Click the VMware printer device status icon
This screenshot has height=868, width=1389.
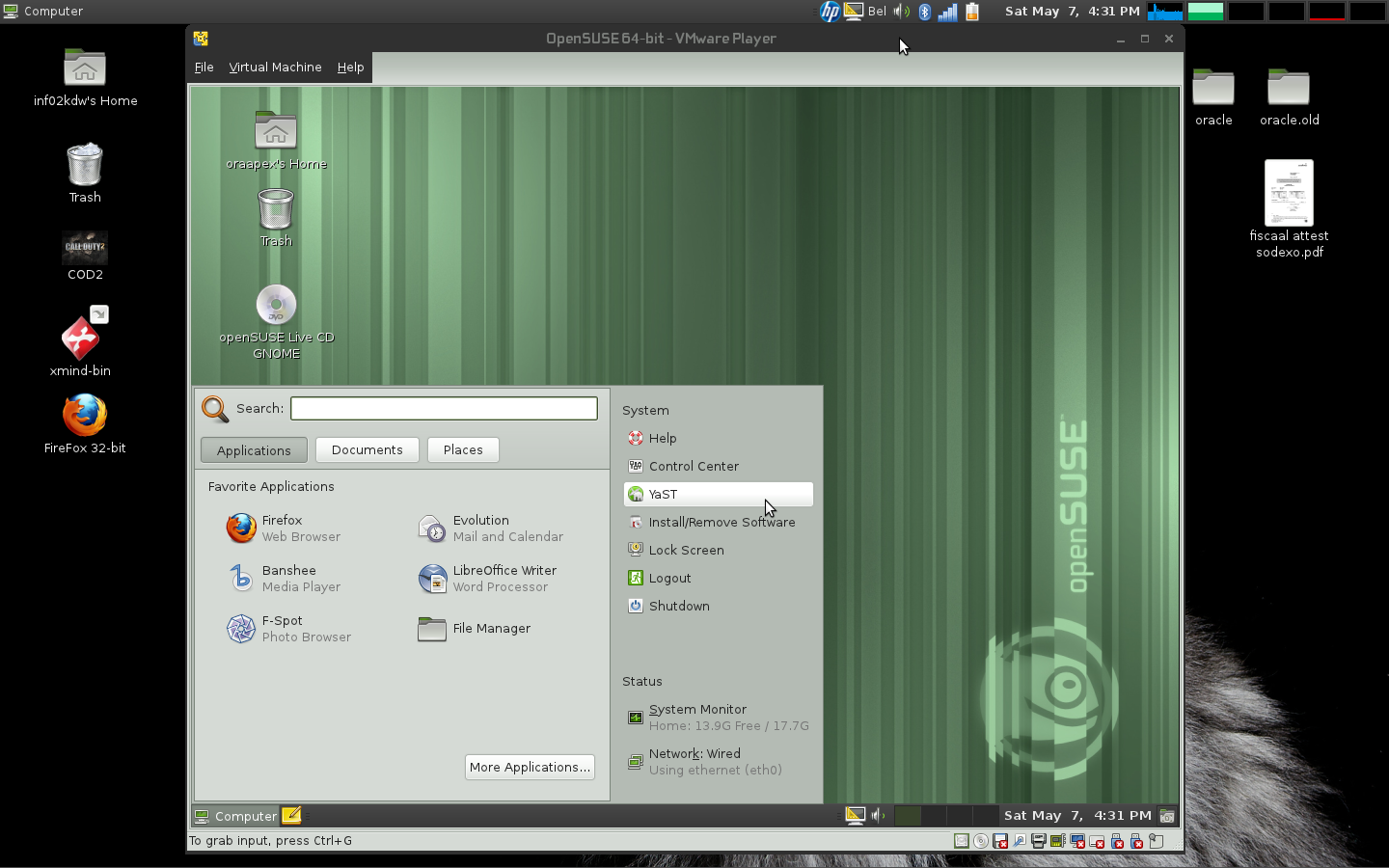pos(1039,841)
